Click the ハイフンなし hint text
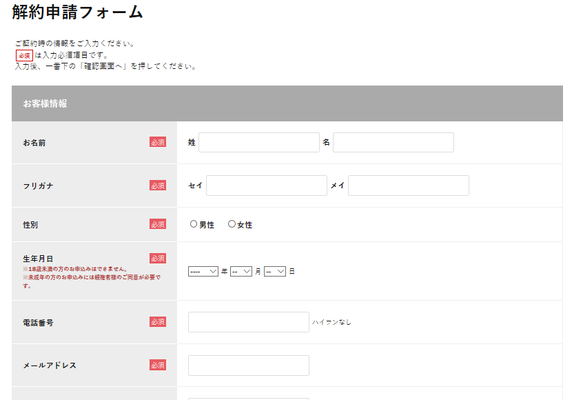Screen dimensions: 583x400 click(332, 322)
